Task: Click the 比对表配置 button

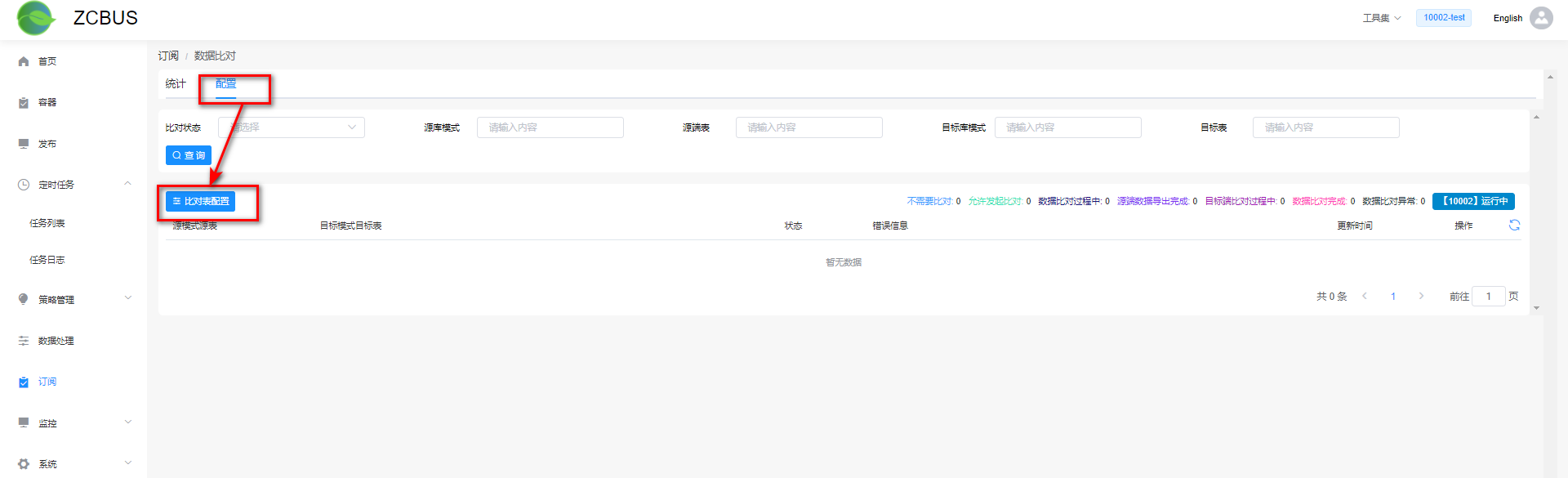Action: pos(200,201)
